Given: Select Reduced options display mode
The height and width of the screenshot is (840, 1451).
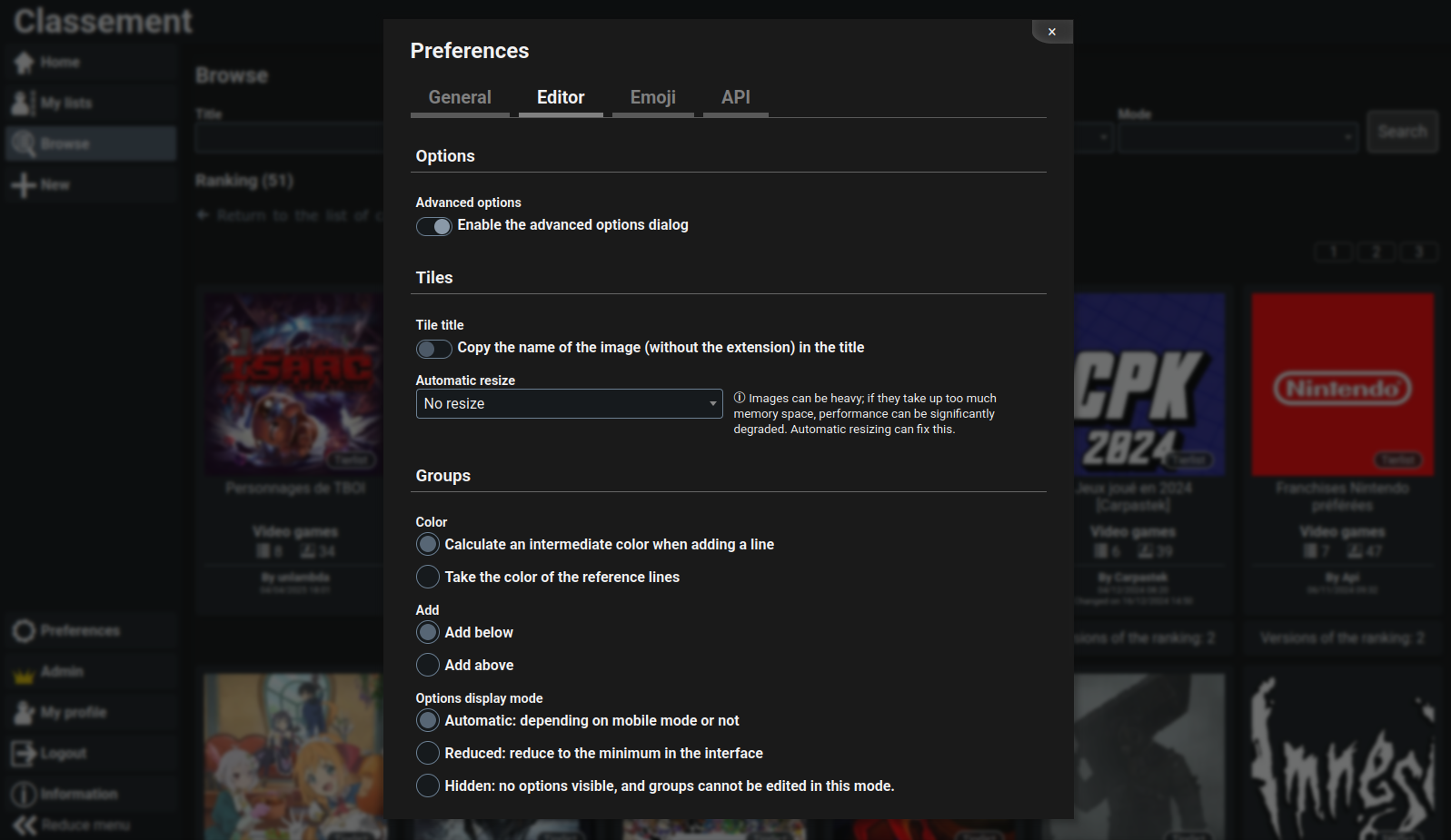Looking at the screenshot, I should click(x=428, y=753).
